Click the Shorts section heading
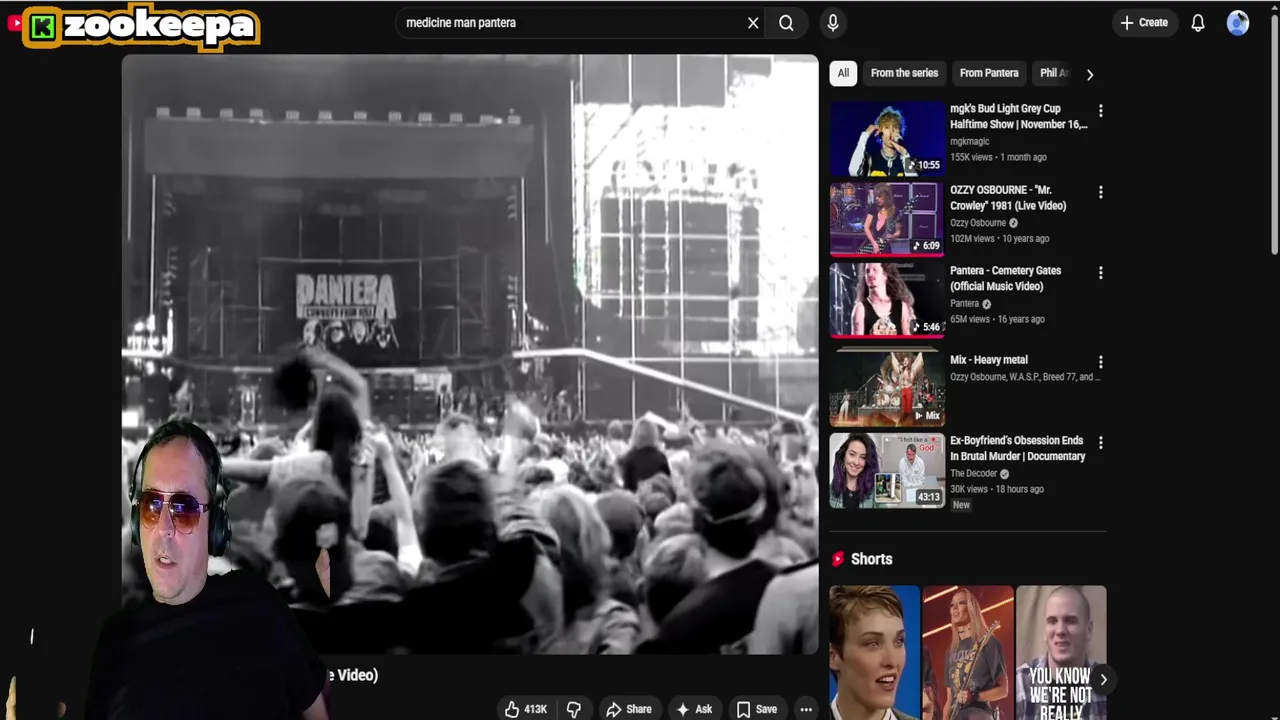Image resolution: width=1280 pixels, height=720 pixels. pyautogui.click(x=871, y=559)
